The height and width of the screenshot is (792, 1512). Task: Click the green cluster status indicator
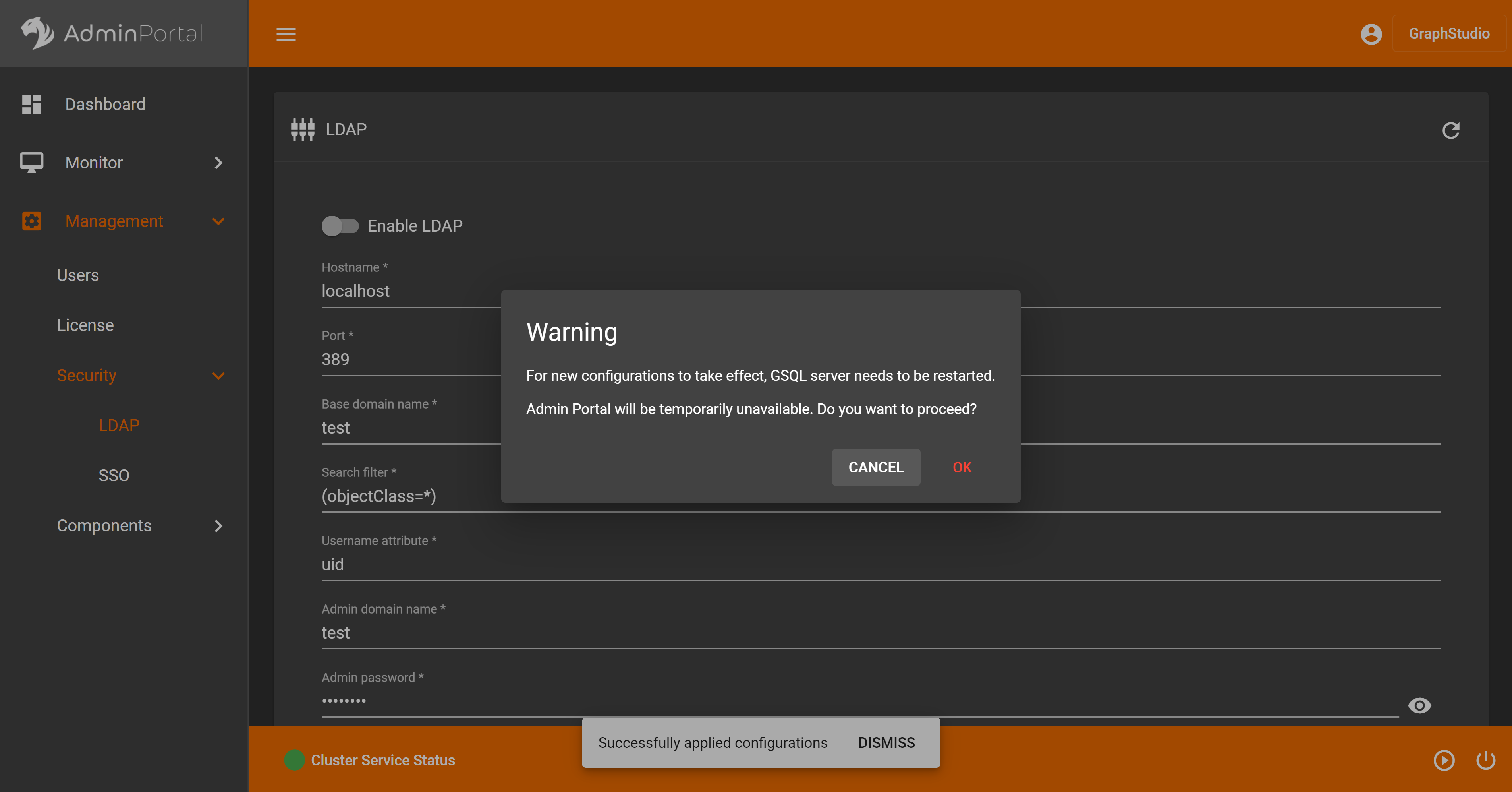(x=294, y=760)
